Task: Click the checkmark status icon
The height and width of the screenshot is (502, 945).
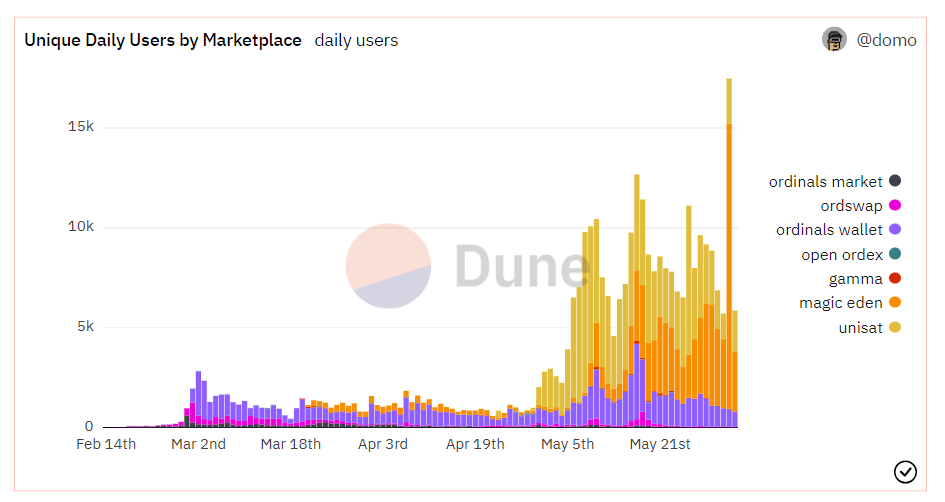Action: [x=905, y=472]
